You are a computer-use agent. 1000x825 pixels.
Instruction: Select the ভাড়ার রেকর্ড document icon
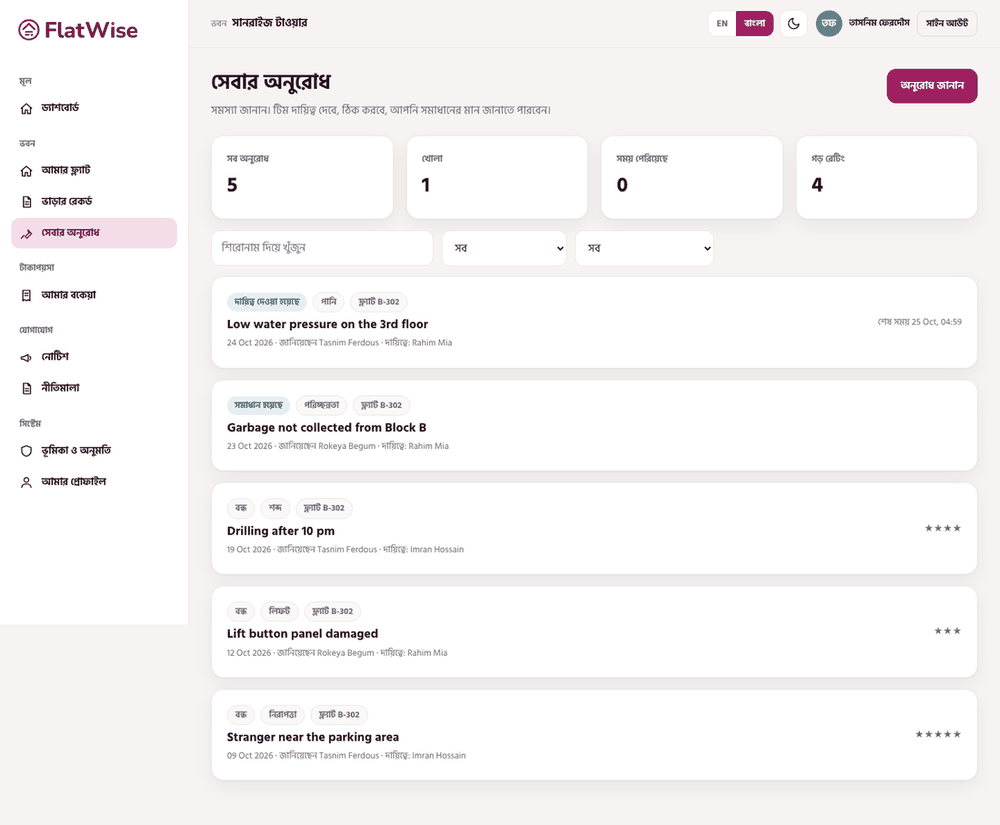click(26, 202)
